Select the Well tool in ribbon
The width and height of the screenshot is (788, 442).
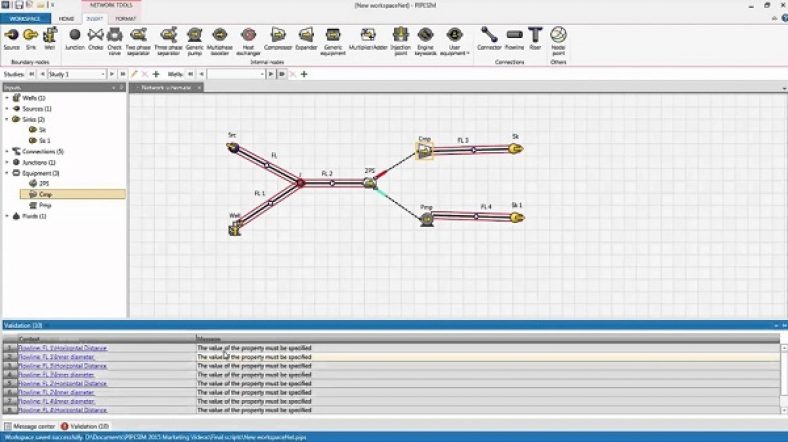49,40
